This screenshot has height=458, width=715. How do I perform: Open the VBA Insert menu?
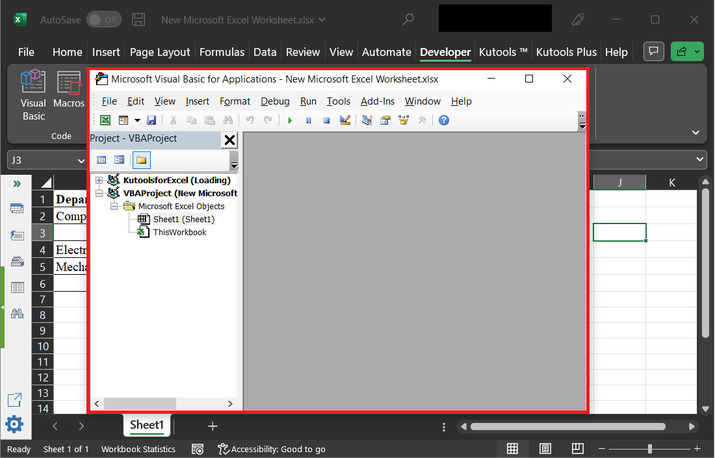click(197, 101)
